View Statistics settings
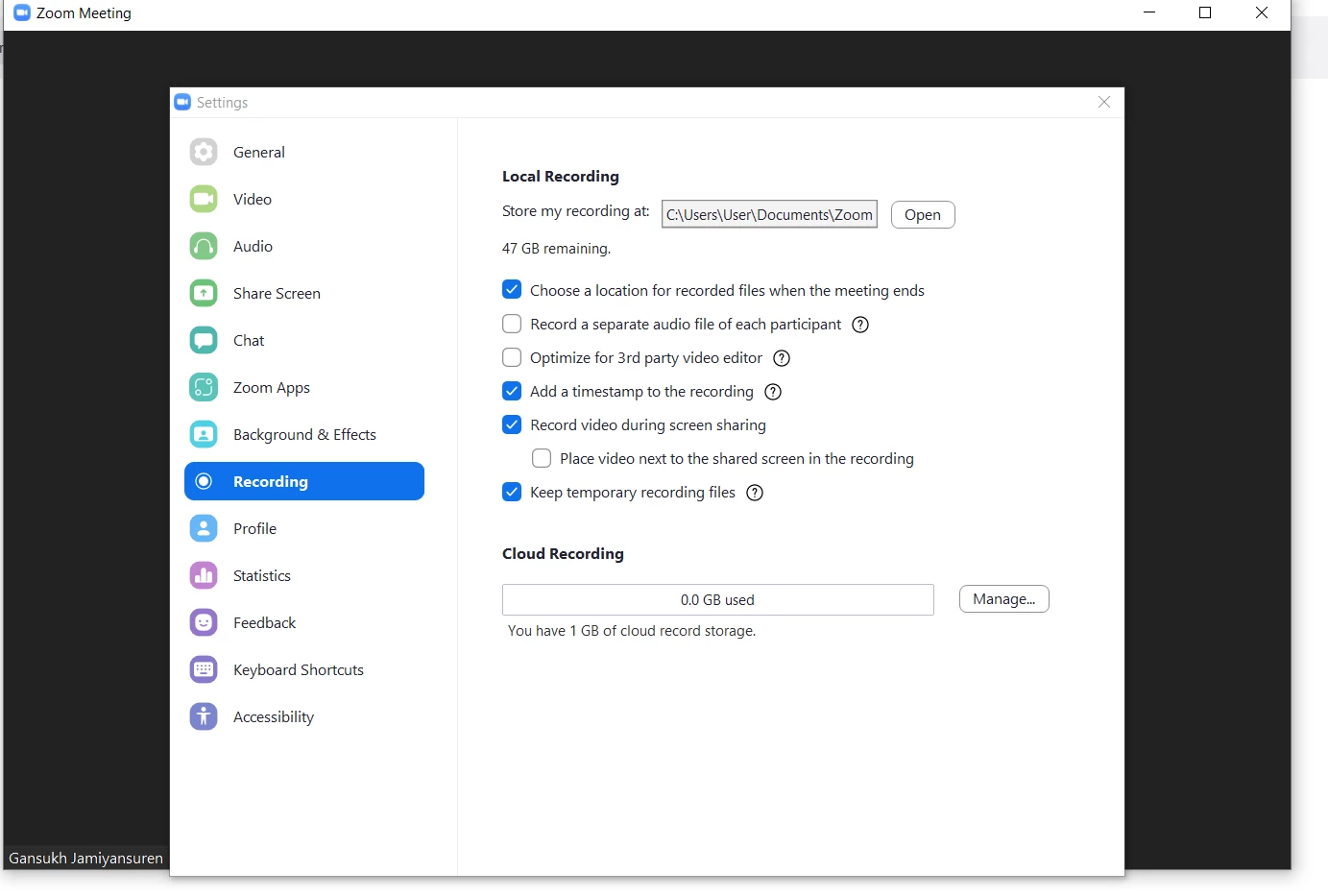This screenshot has height=896, width=1328. click(304, 575)
